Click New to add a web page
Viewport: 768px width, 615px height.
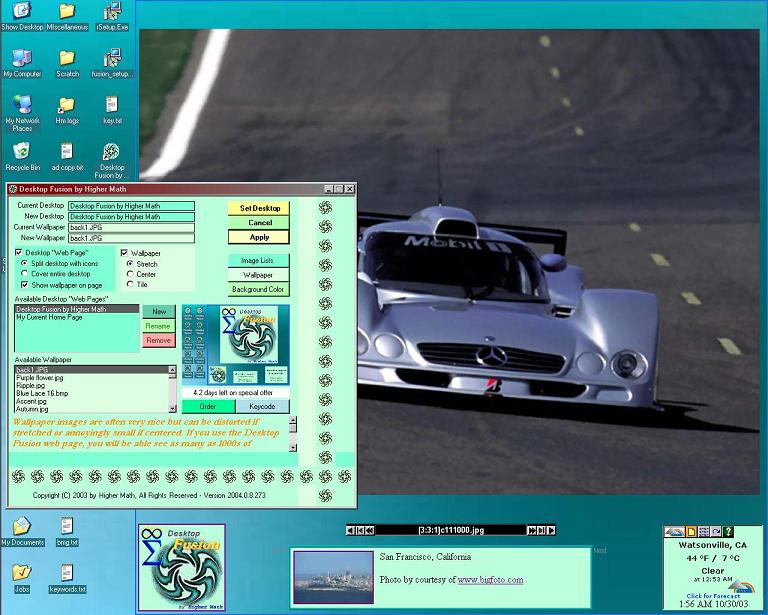coord(159,311)
